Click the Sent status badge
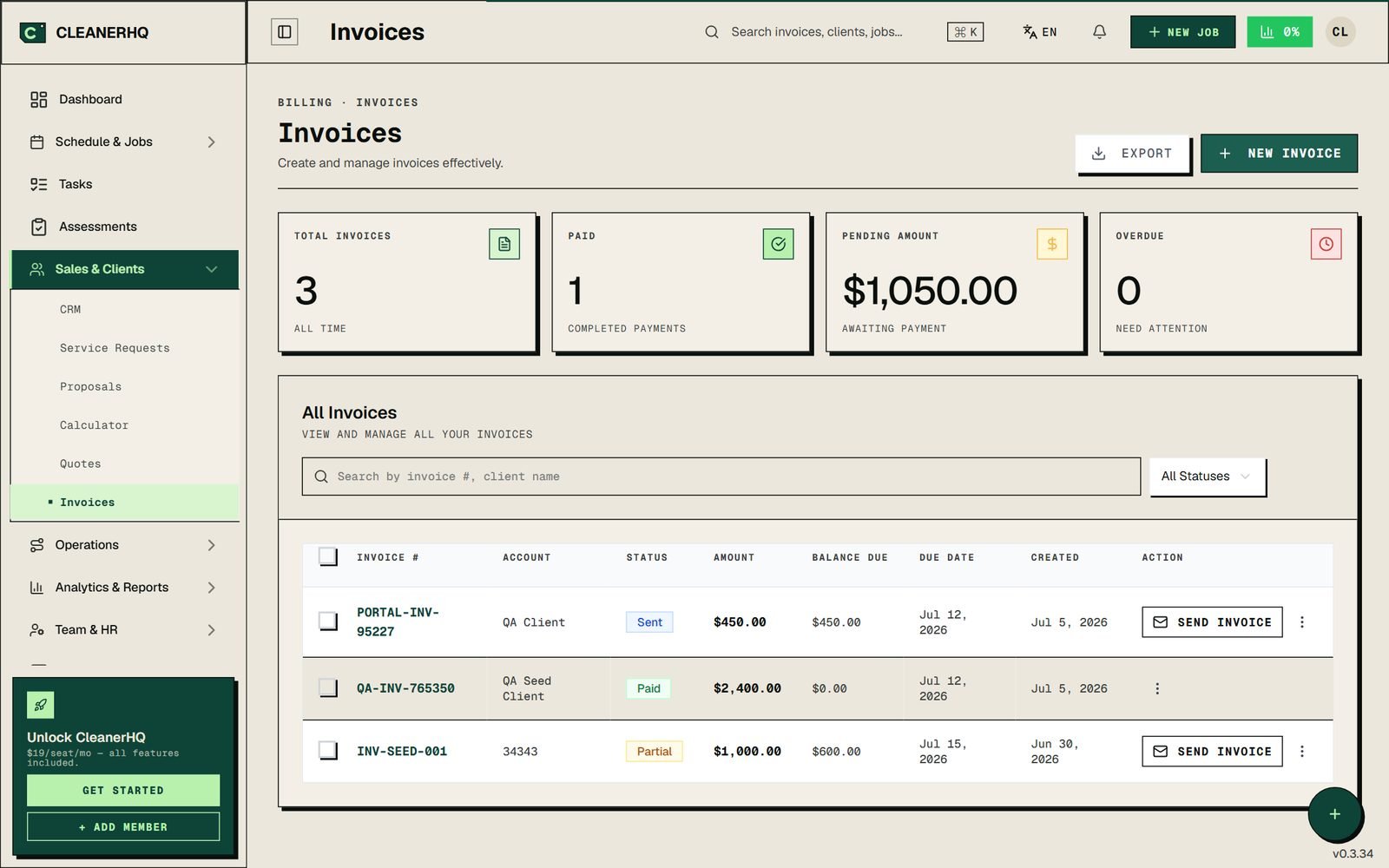This screenshot has height=868, width=1389. [649, 622]
